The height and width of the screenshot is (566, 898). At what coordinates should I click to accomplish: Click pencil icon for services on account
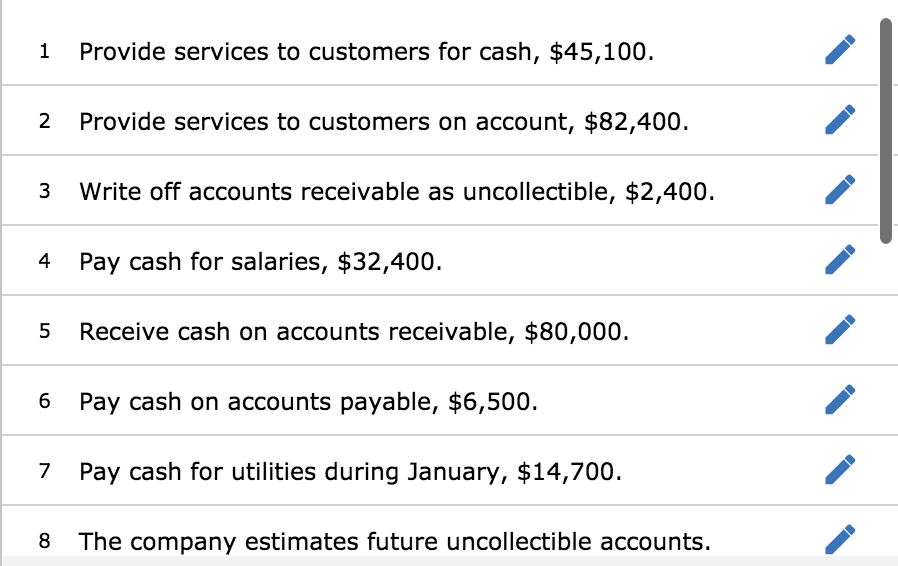tap(840, 120)
